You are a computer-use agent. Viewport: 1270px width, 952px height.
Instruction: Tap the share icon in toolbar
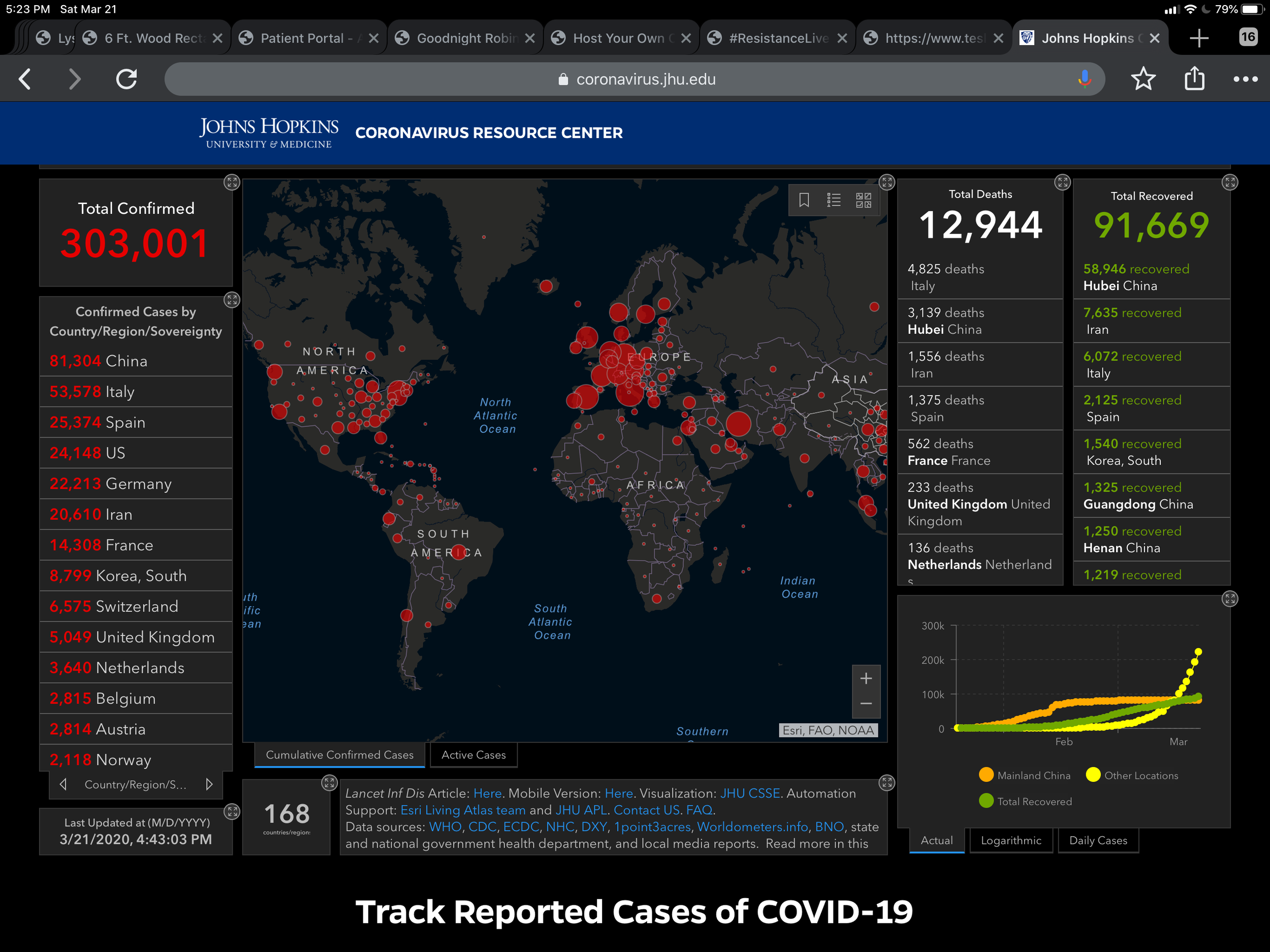point(1194,79)
